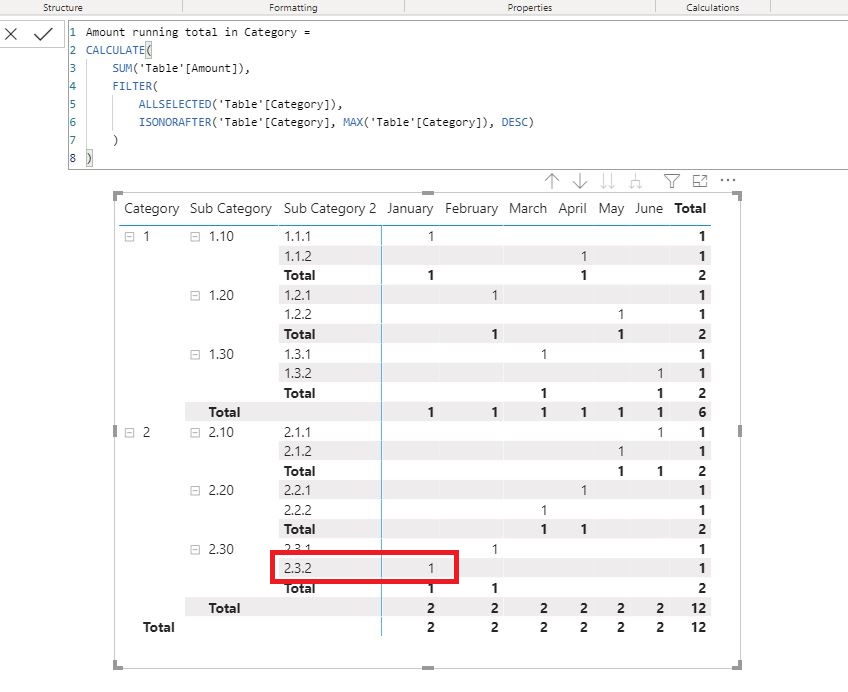The height and width of the screenshot is (692, 848).
Task: Collapse Sub Category 2.10
Action: pos(195,432)
